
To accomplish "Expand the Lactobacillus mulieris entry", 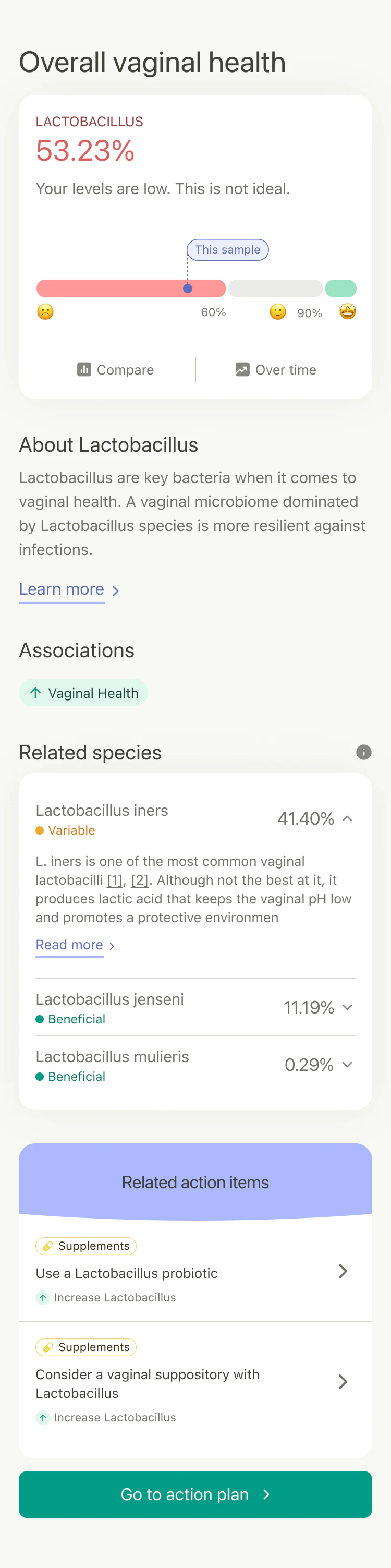I will click(x=347, y=1065).
